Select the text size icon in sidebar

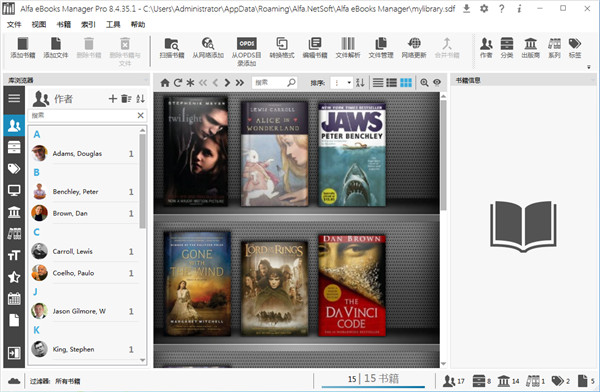point(14,255)
